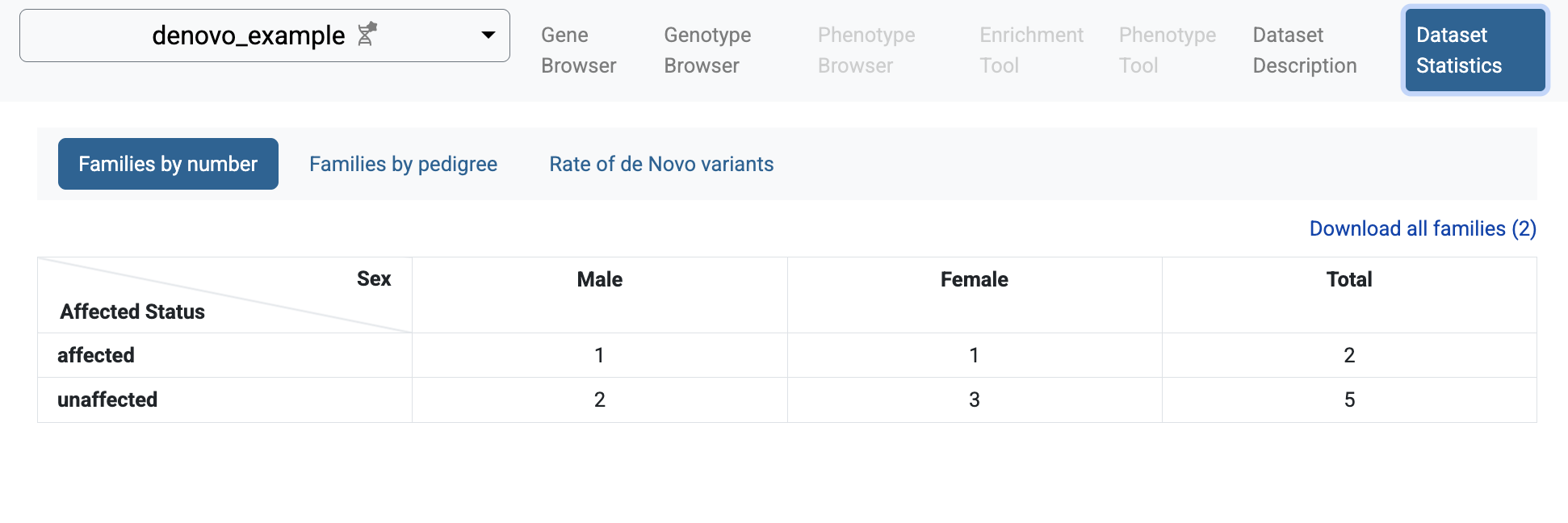This screenshot has height=523, width=1568.
Task: Click the Affected Status header cell
Action: click(x=131, y=312)
